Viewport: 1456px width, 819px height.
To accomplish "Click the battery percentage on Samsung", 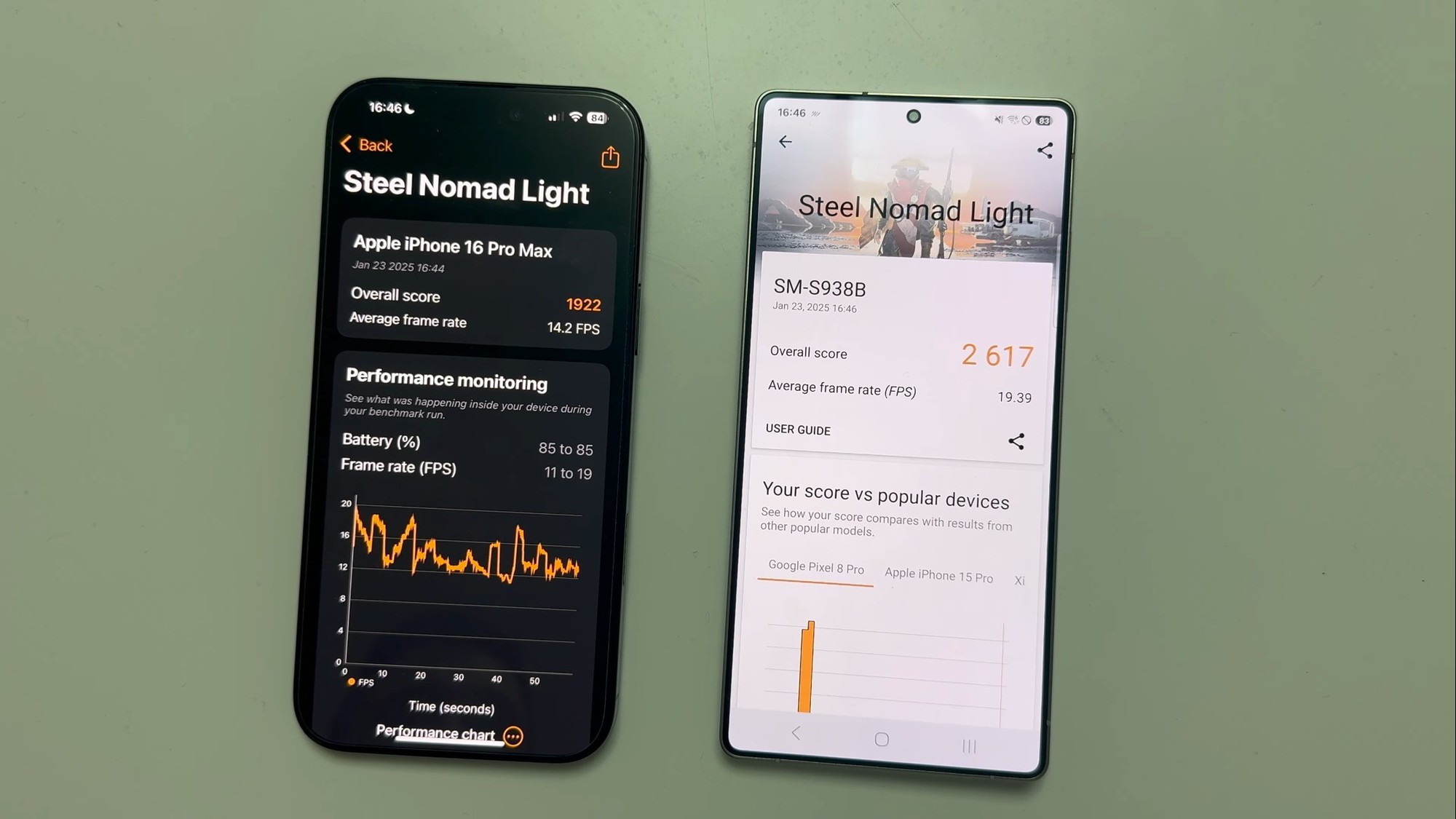I will (x=1050, y=120).
